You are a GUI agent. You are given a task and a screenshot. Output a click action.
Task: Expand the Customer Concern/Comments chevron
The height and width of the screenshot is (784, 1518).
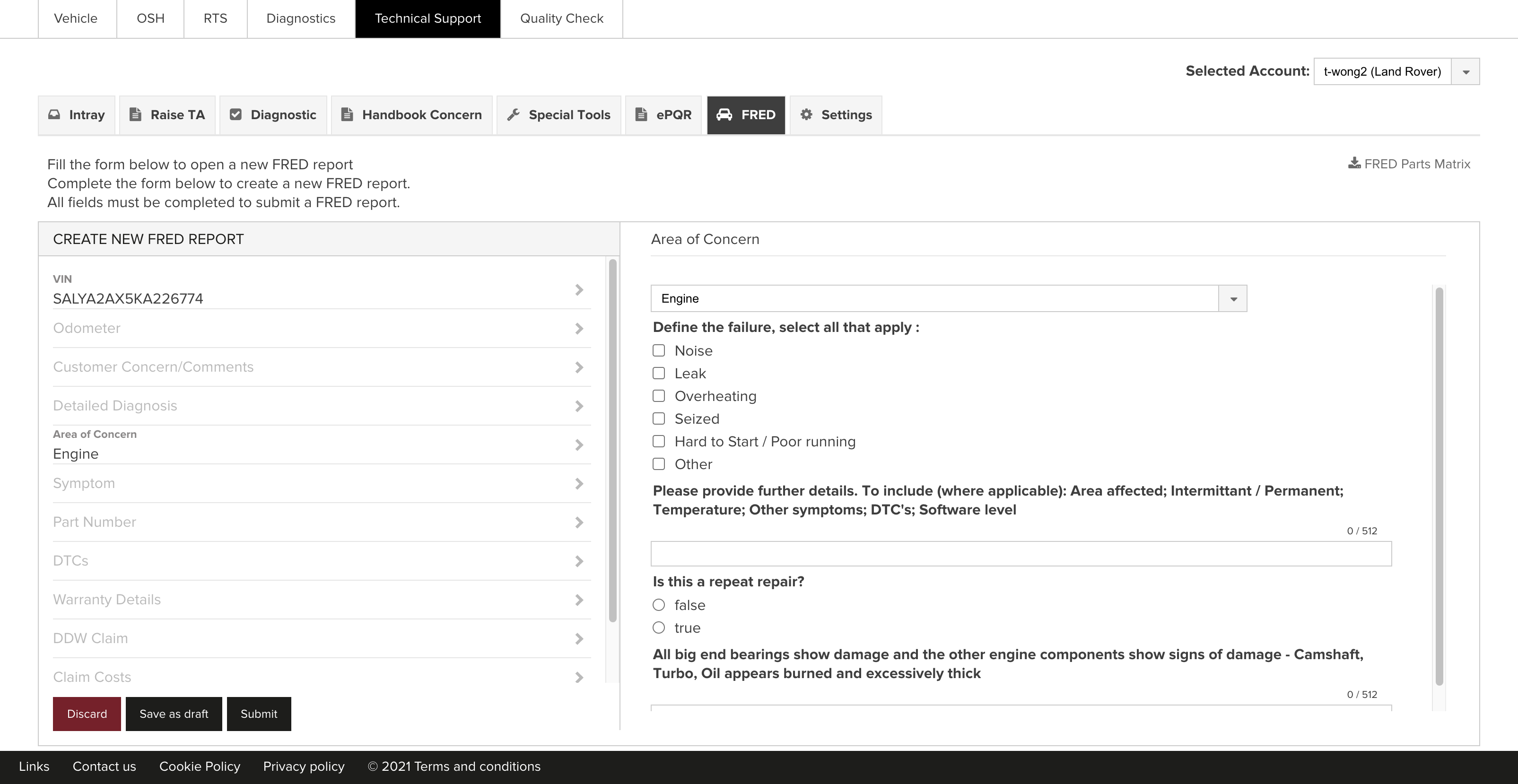coord(579,367)
